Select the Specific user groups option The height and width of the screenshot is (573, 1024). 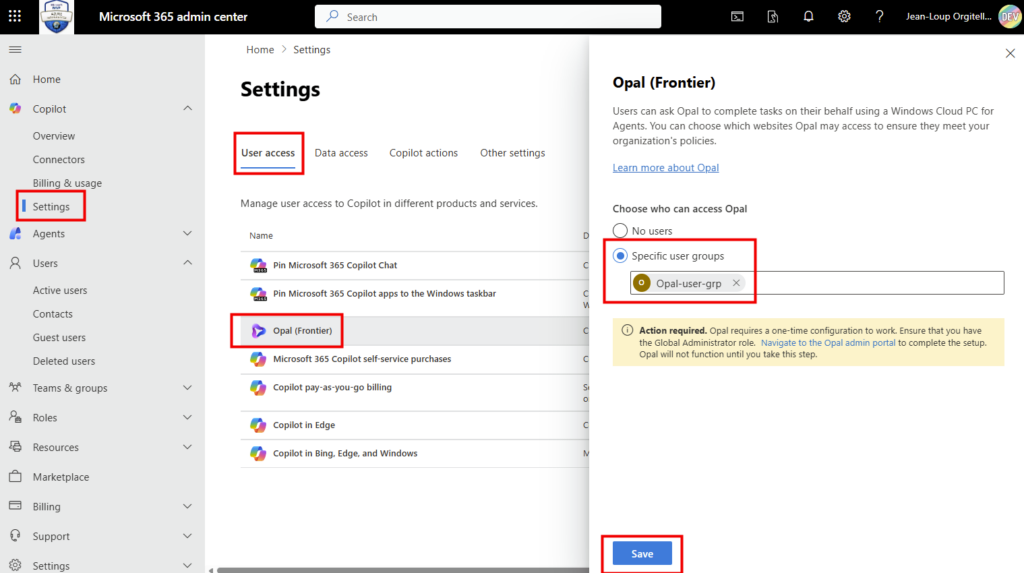click(x=620, y=256)
